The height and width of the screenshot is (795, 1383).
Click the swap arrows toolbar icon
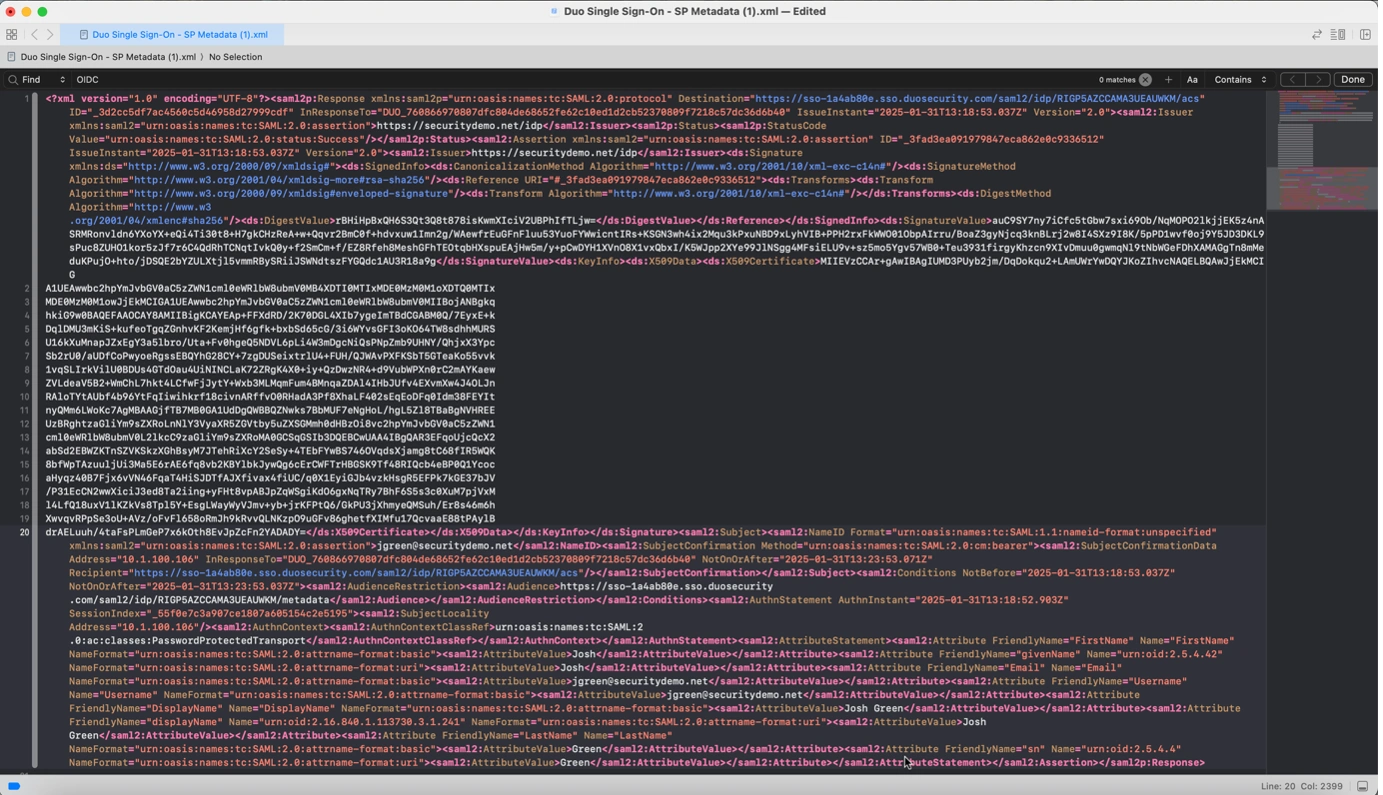(x=1317, y=34)
